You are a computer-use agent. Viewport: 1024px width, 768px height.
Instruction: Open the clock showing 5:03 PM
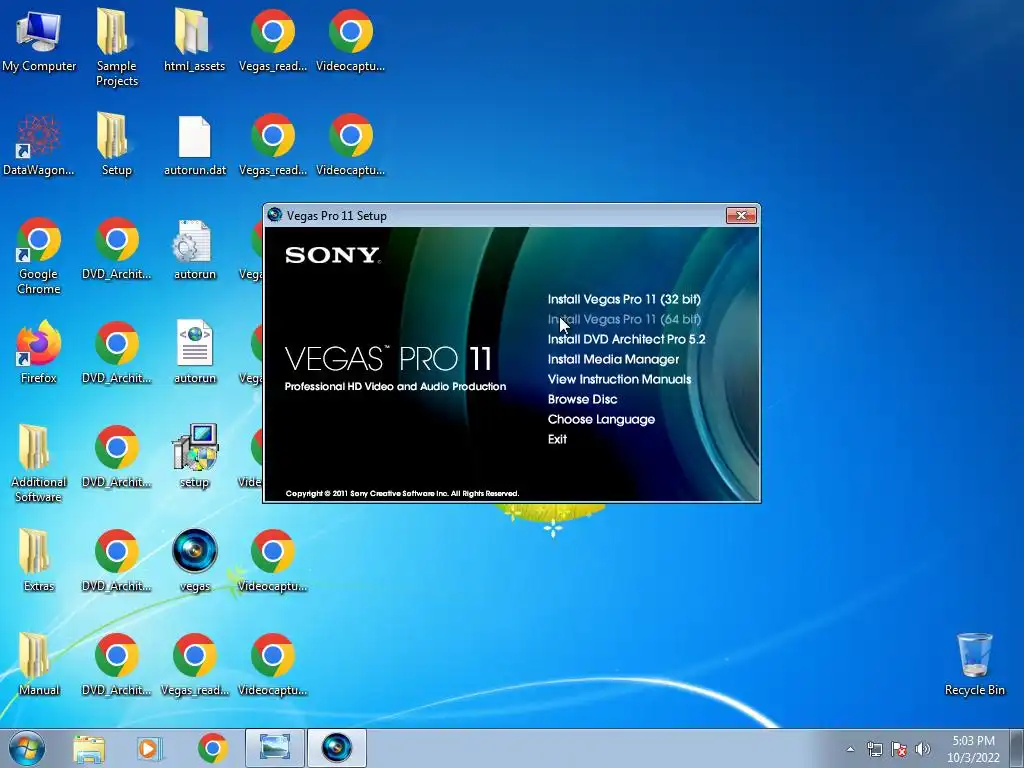pos(973,749)
